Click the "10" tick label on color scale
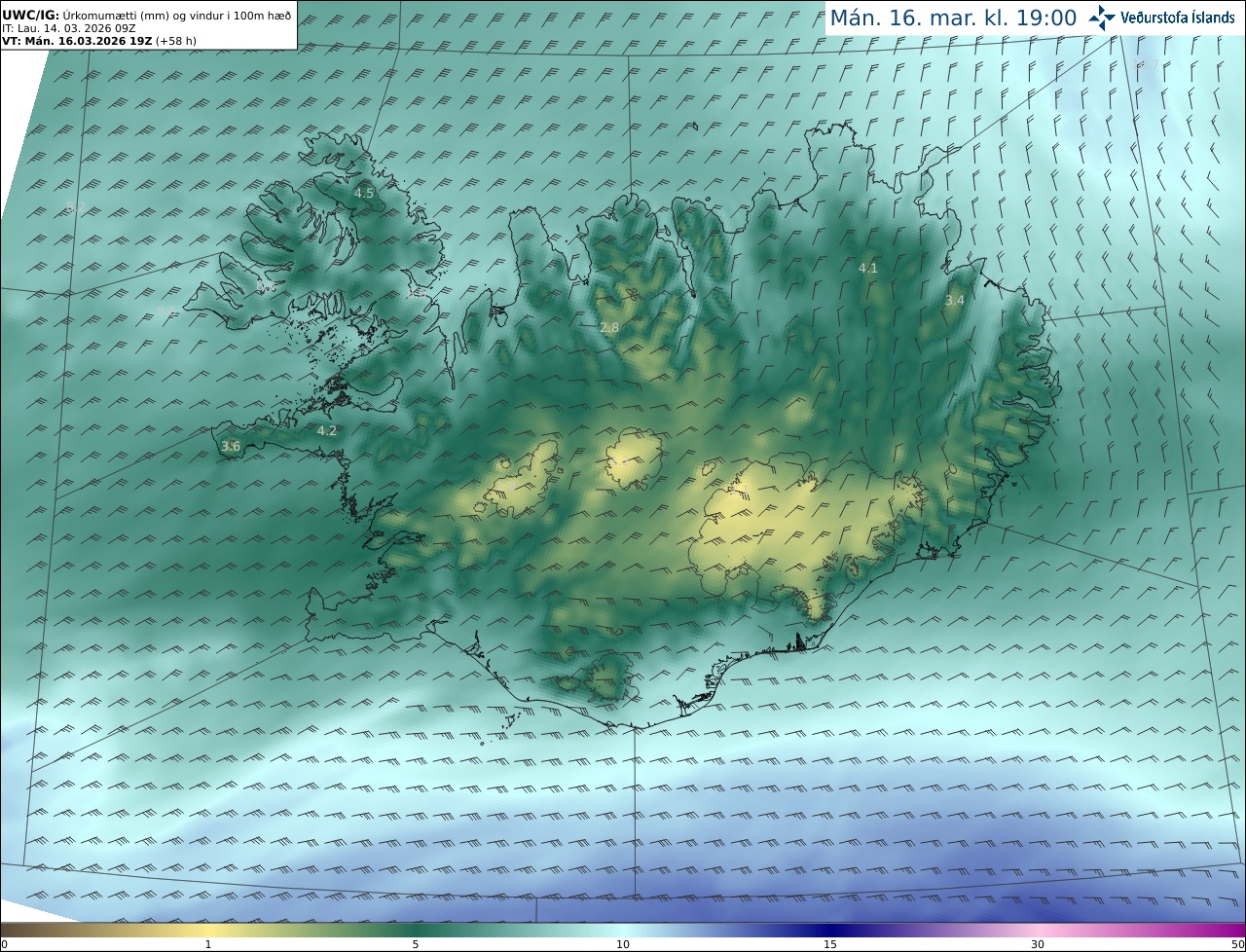 623,944
